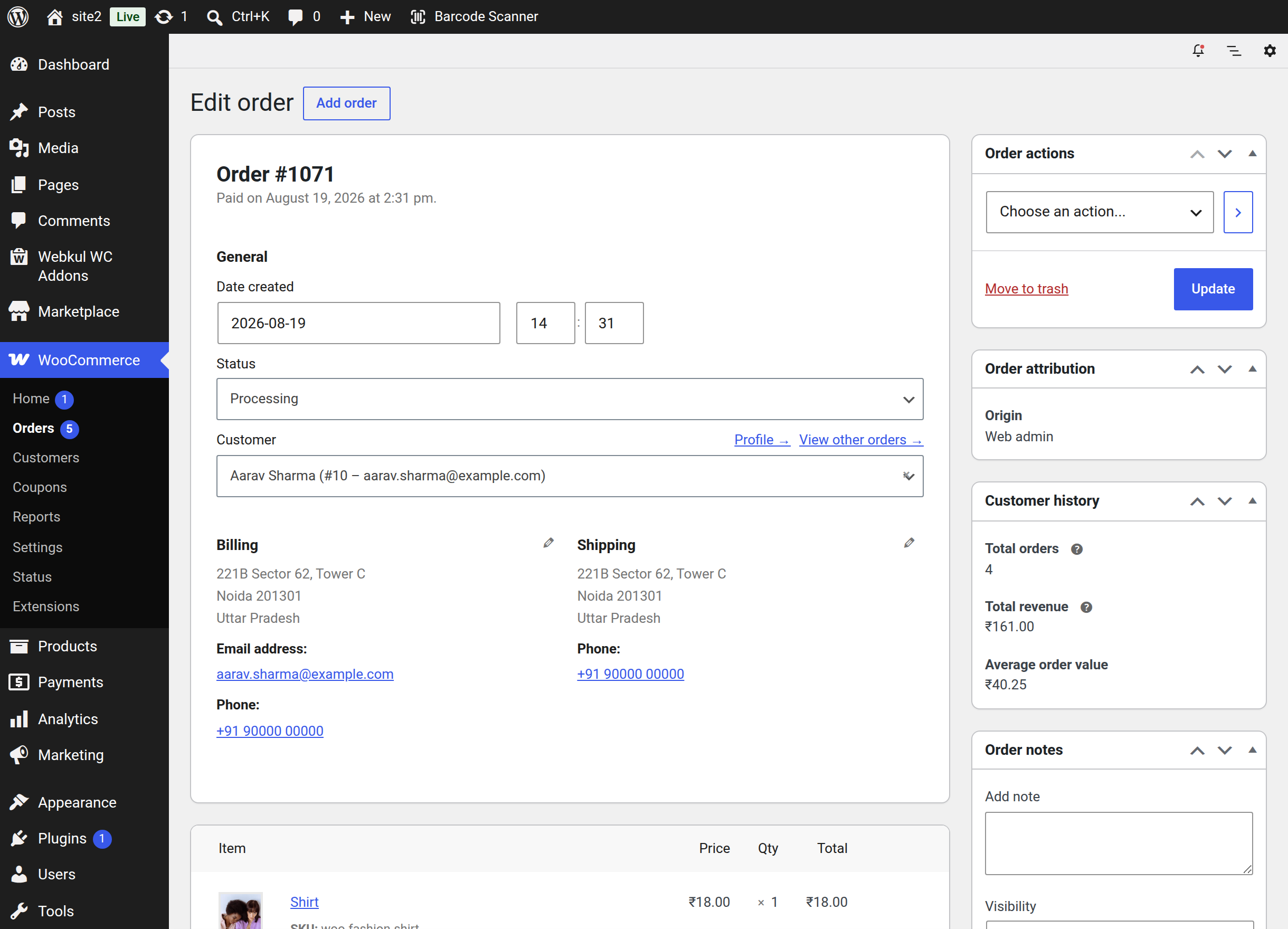Go to WooCommerce Orders submenu
The height and width of the screenshot is (929, 1288).
[x=33, y=428]
